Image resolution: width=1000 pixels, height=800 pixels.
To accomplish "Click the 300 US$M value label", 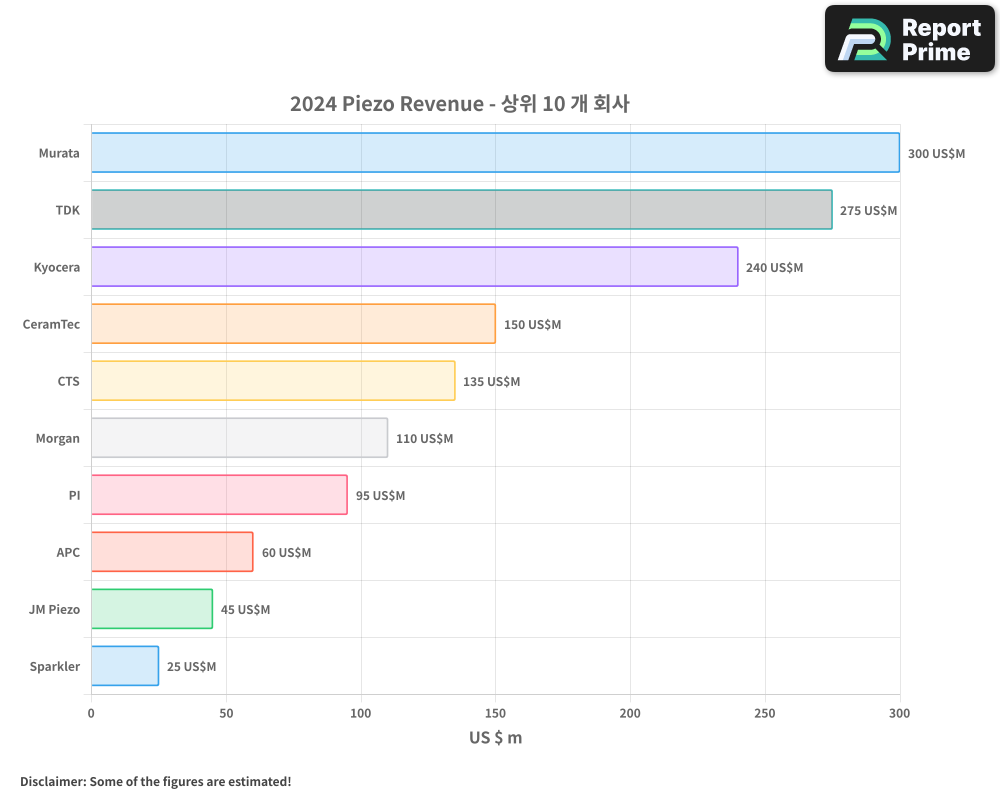I will pos(934,153).
